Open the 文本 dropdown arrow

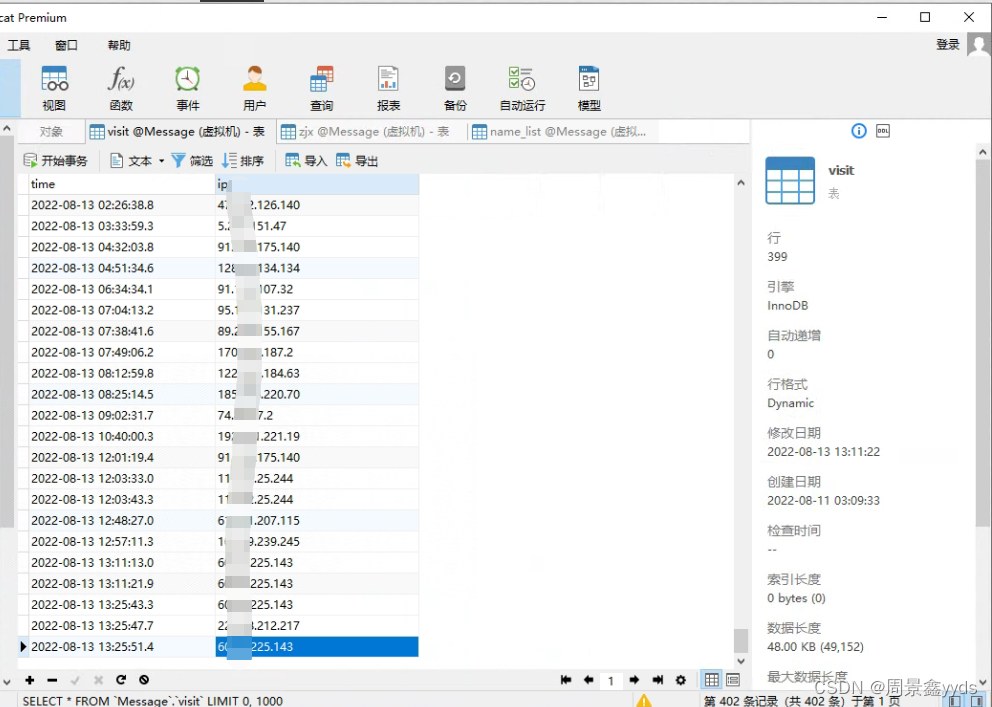[161, 161]
